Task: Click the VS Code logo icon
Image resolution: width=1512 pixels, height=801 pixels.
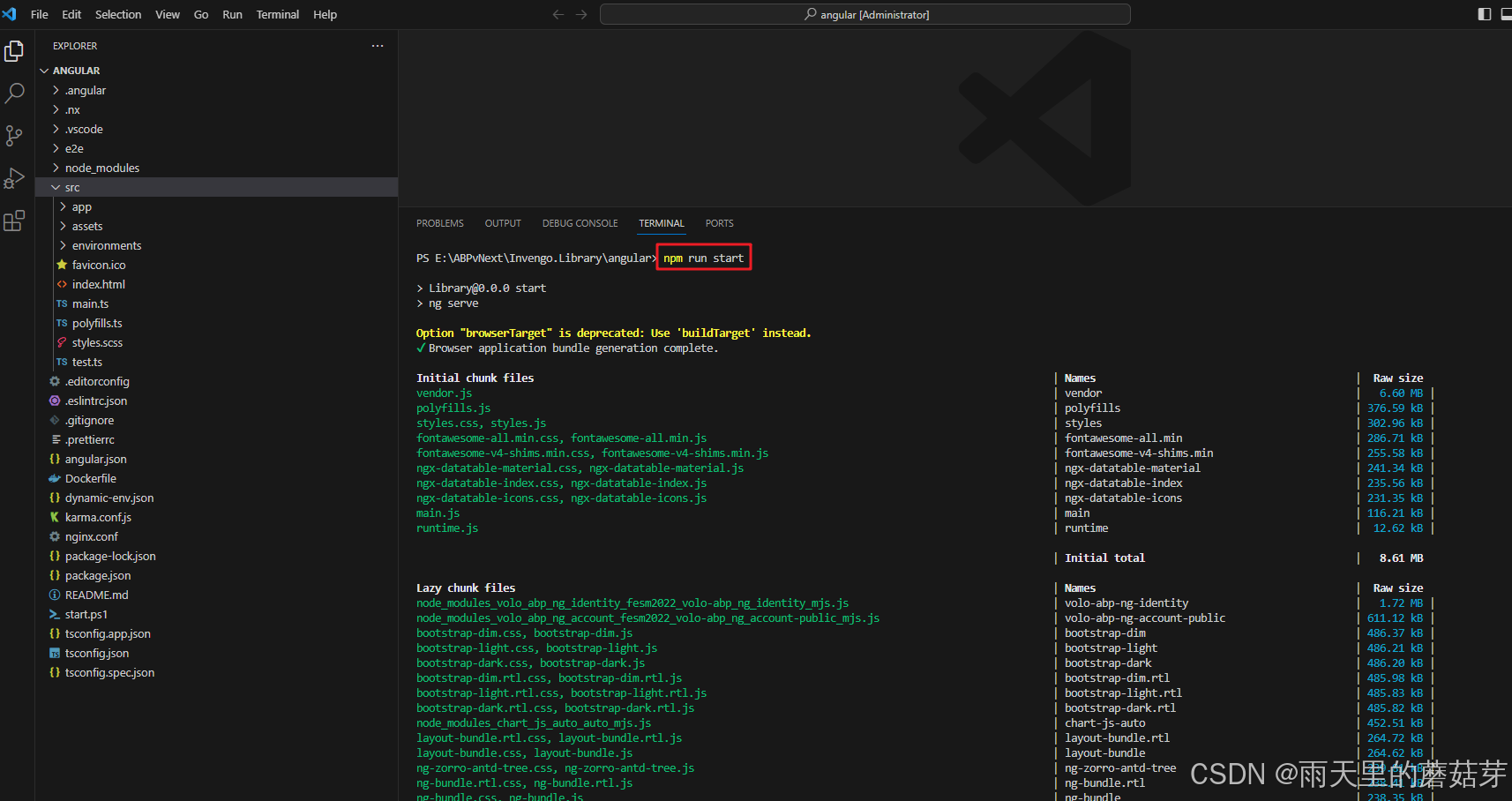Action: coord(9,14)
